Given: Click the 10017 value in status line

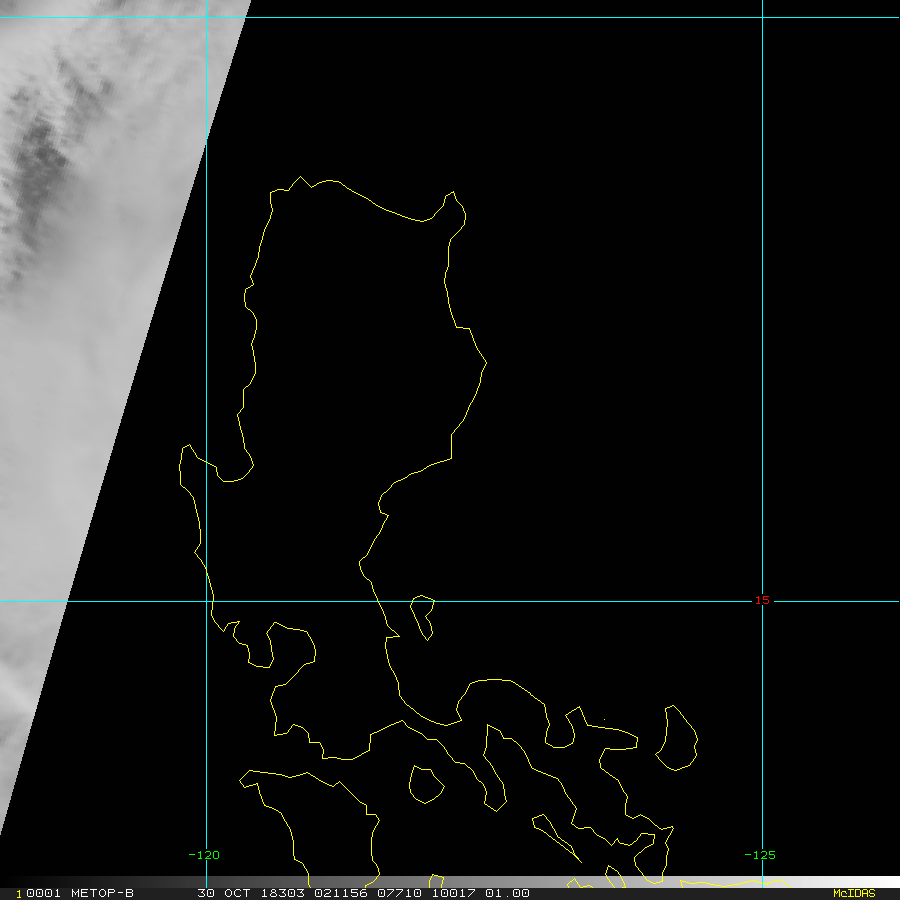Looking at the screenshot, I should 451,893.
